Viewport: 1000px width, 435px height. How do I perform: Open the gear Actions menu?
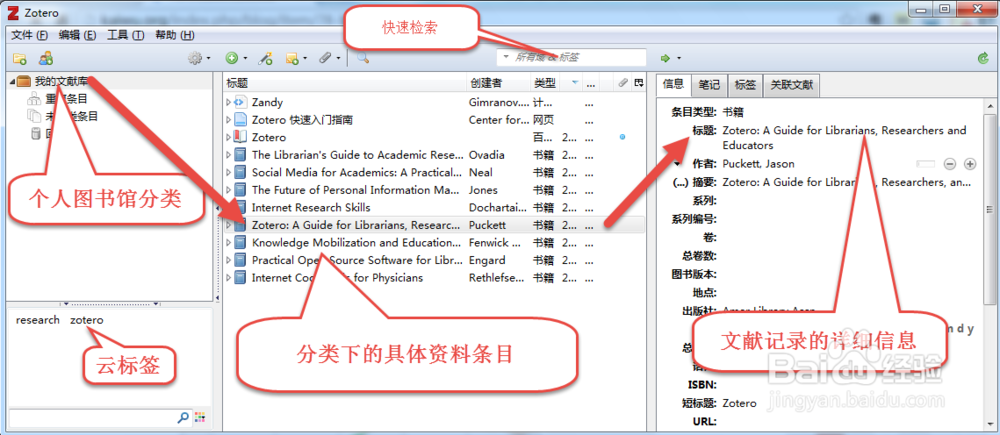[198, 58]
